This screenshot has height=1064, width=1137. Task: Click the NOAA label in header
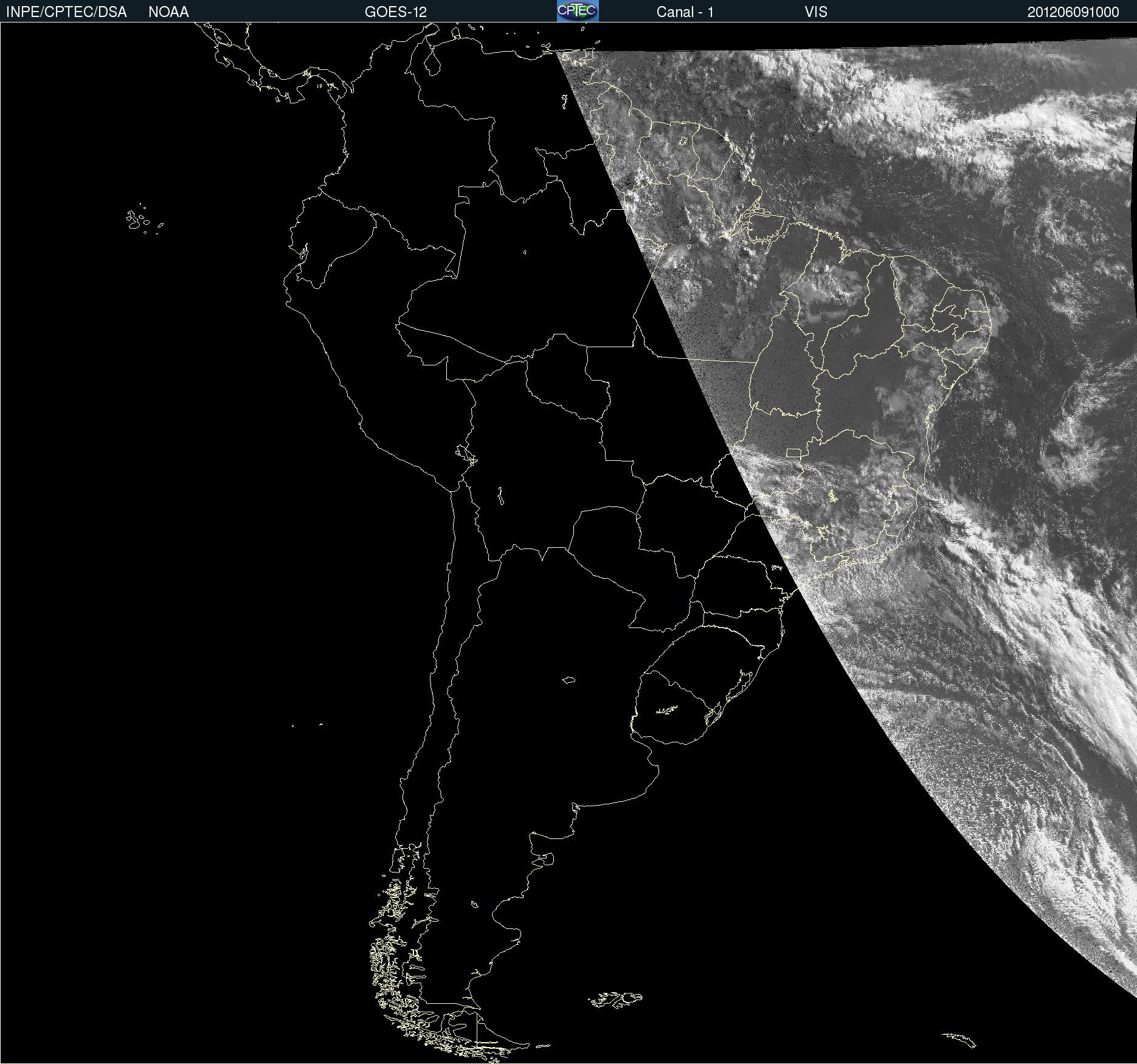[168, 12]
